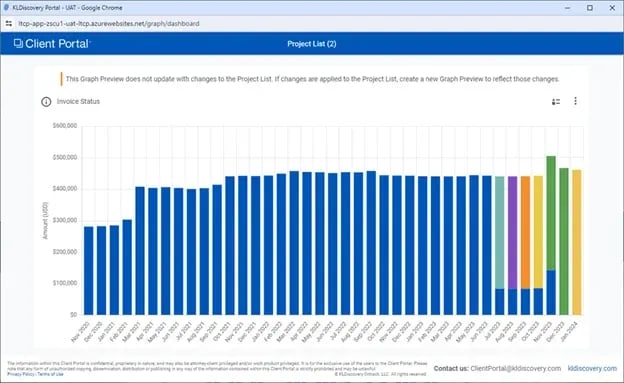
Task: Click the tall green Nov 2023 bar segment
Action: (551, 213)
